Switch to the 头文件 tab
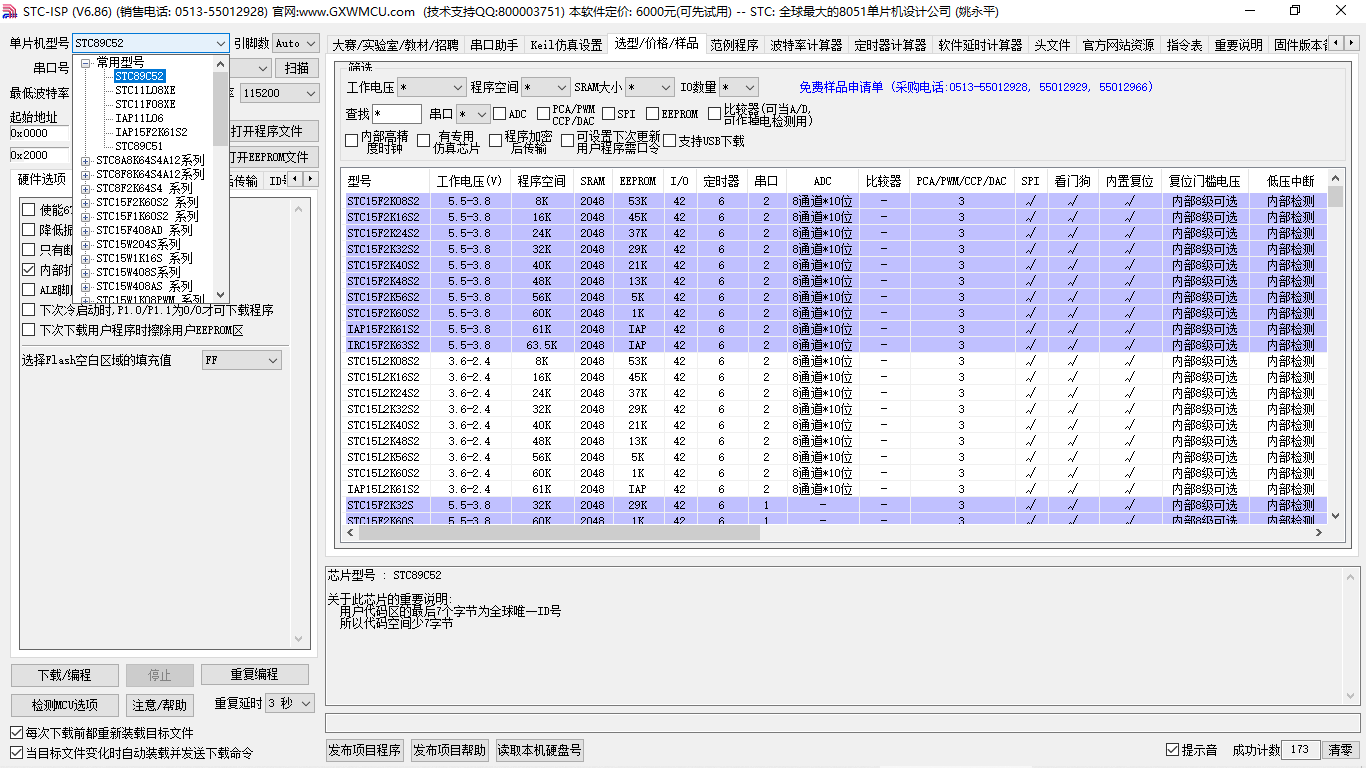1366x768 pixels. pyautogui.click(x=1052, y=45)
